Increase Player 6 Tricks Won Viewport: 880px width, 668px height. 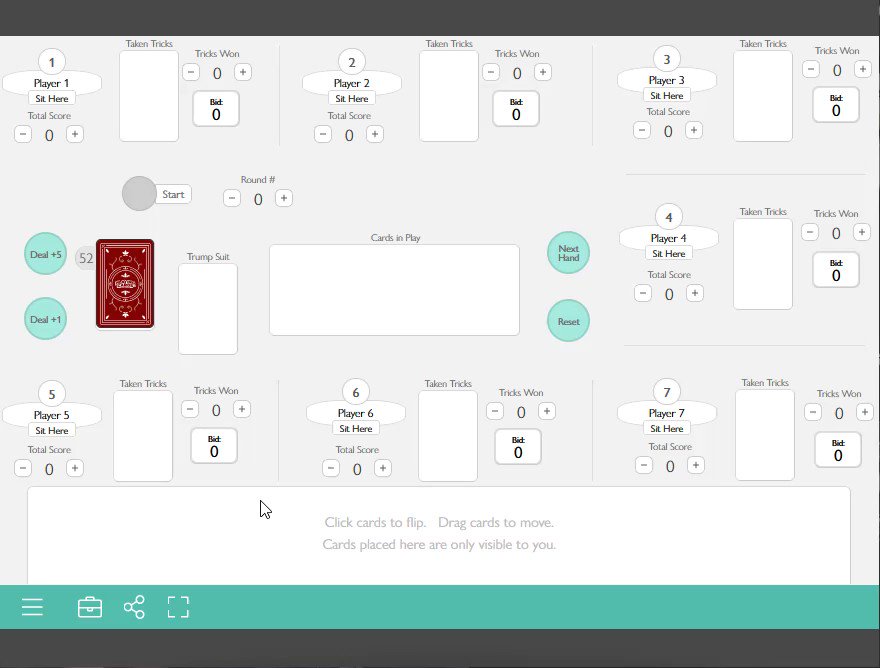click(x=547, y=411)
